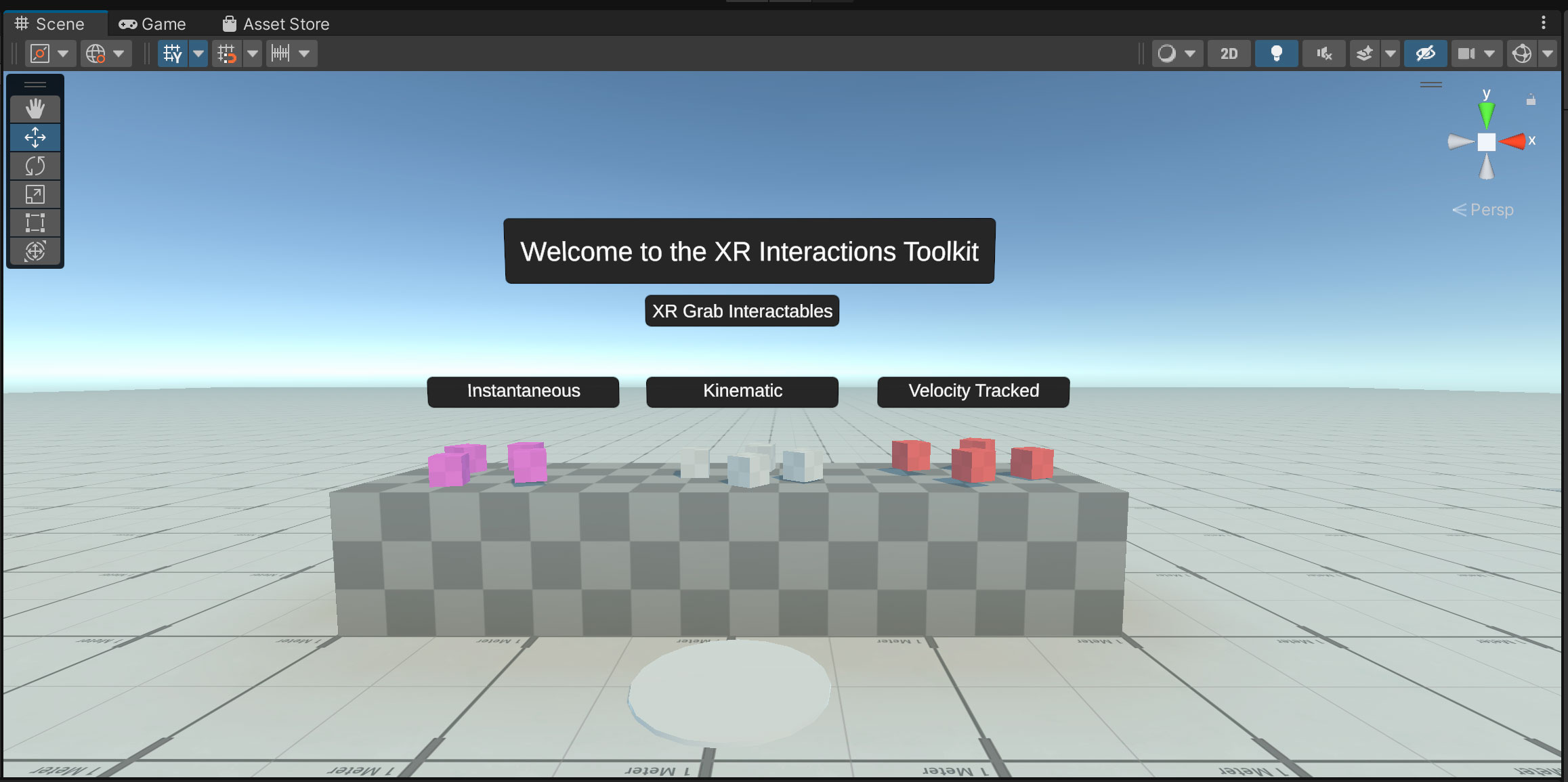The width and height of the screenshot is (1568, 782).
Task: Select the combined Transform tool
Action: pos(35,251)
